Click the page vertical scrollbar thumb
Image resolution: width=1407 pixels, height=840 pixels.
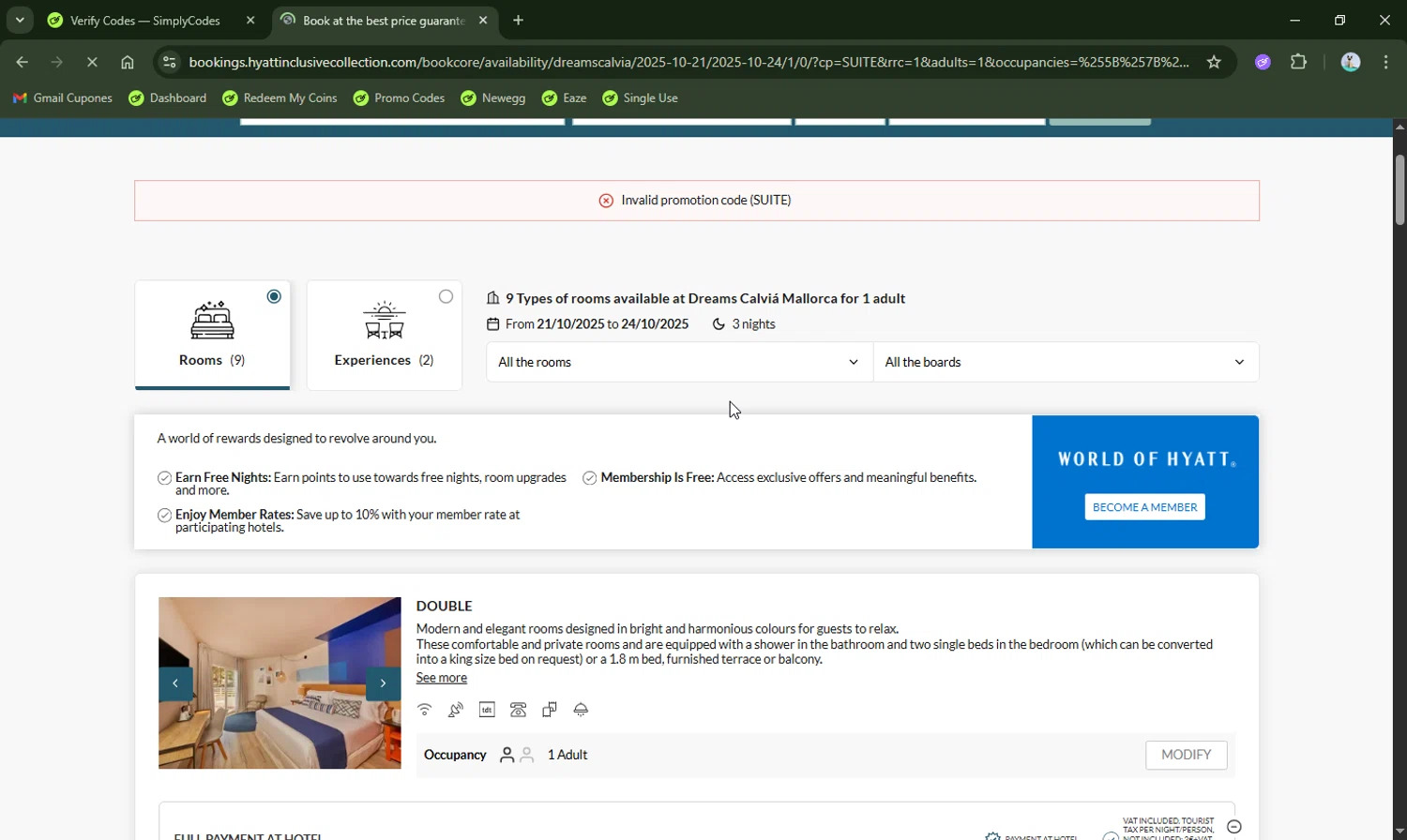pos(1399,189)
